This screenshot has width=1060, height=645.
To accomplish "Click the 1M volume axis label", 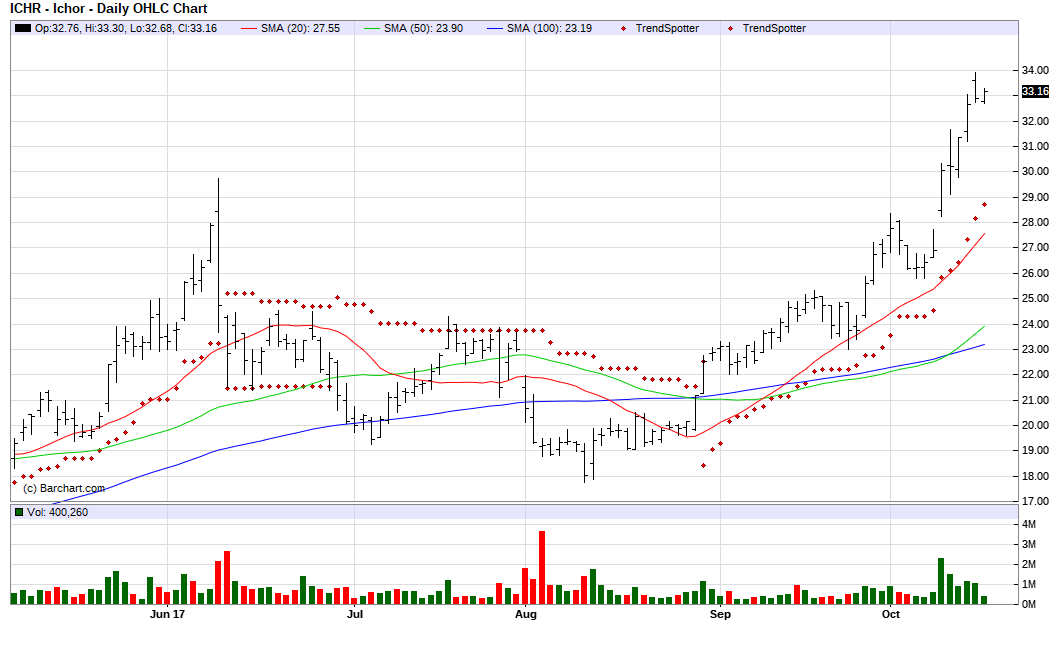I will tap(1028, 584).
